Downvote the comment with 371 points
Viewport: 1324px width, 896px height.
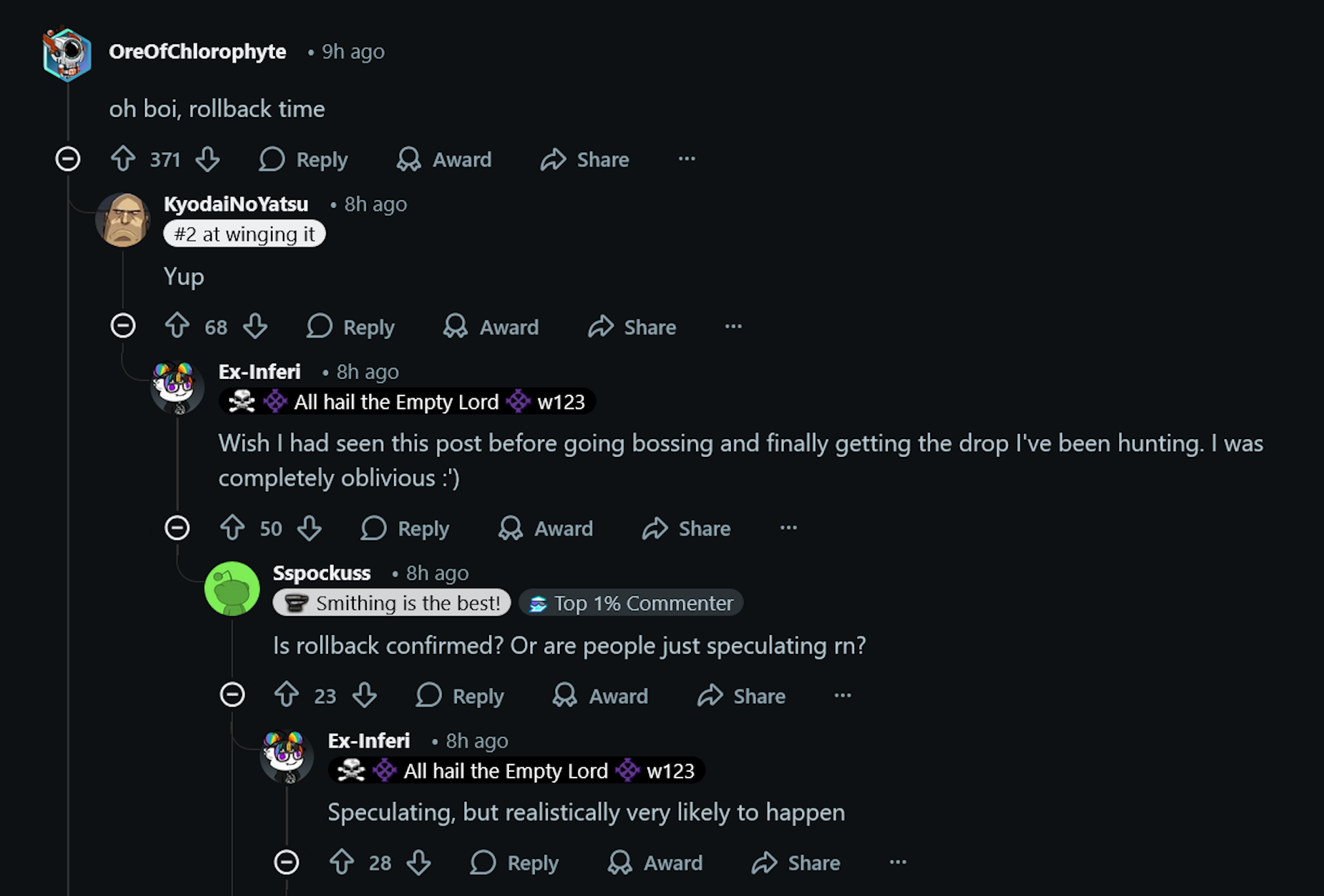[208, 159]
